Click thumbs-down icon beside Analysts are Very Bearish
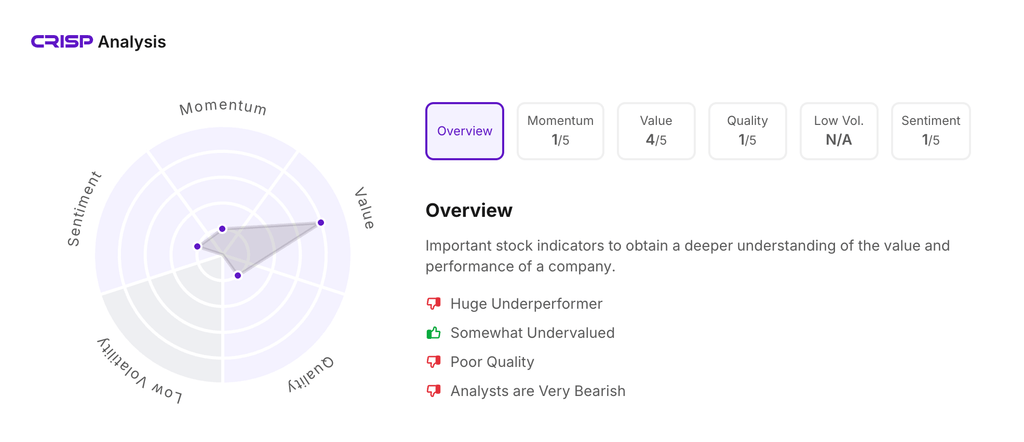Image resolution: width=1024 pixels, height=442 pixels. 433,391
